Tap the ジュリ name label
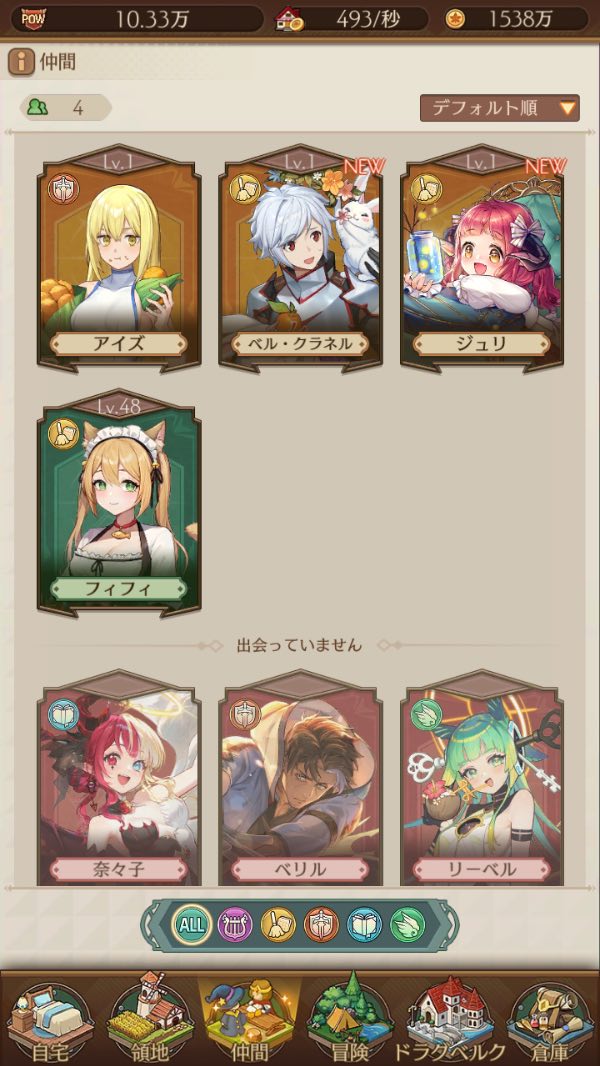600x1066 pixels. 481,344
